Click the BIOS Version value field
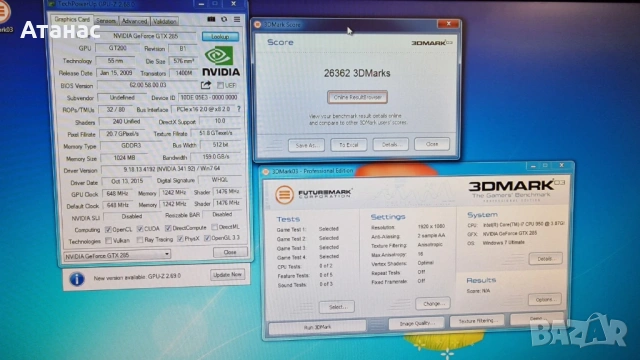 click(147, 85)
